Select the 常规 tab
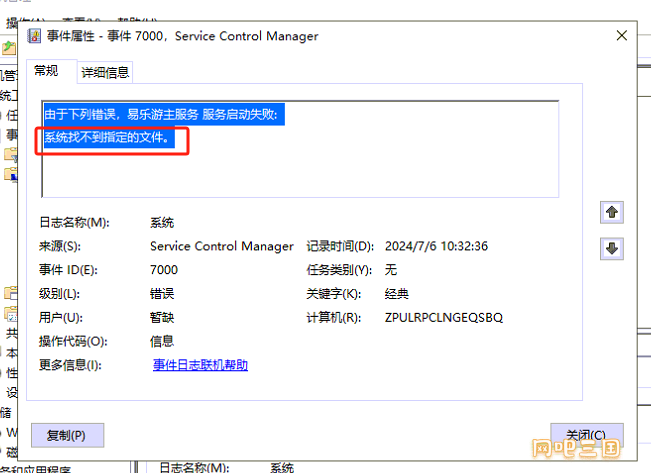651x473 pixels. [46, 71]
